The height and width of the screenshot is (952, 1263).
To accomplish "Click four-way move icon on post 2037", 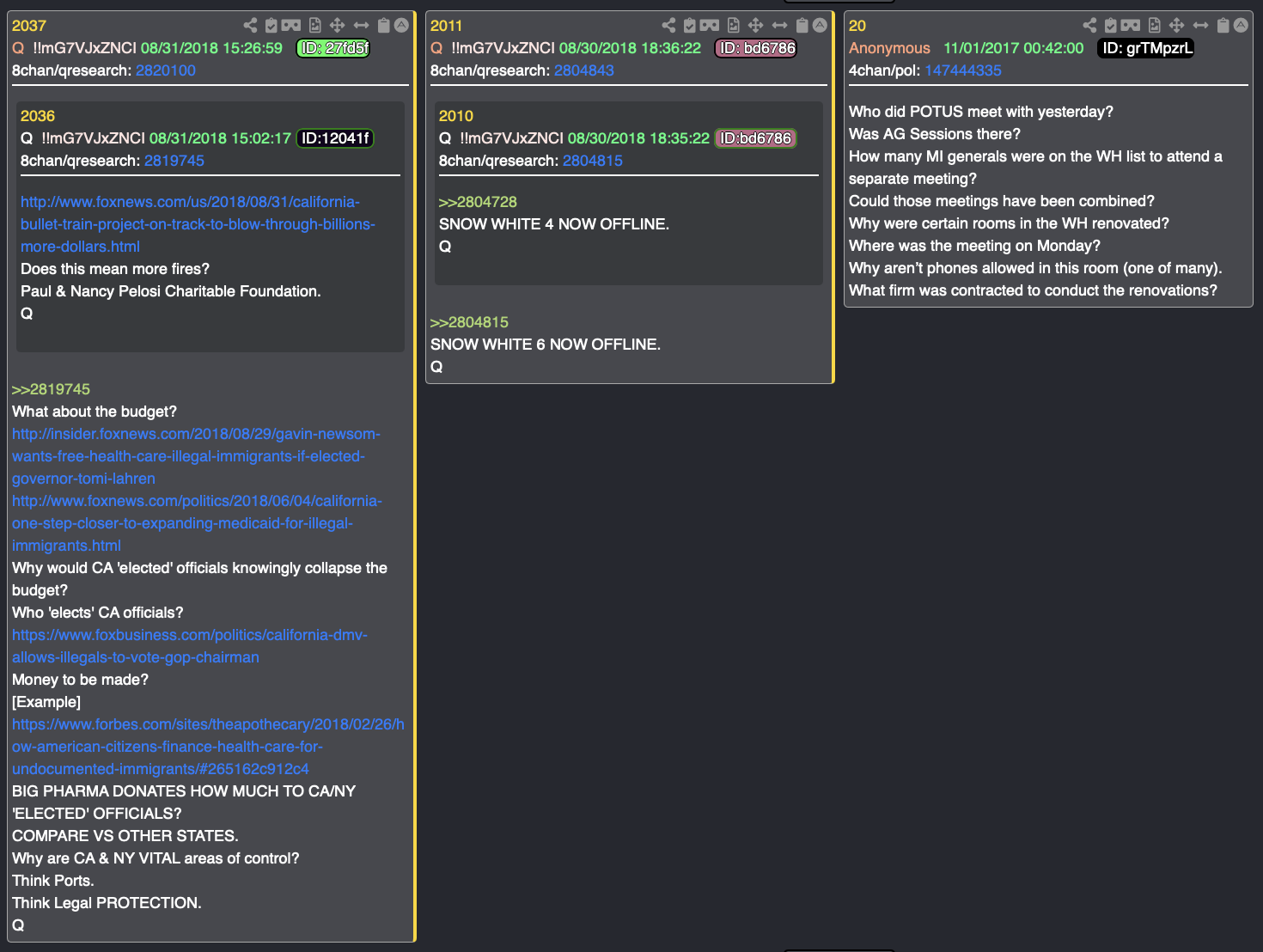I will [x=338, y=25].
